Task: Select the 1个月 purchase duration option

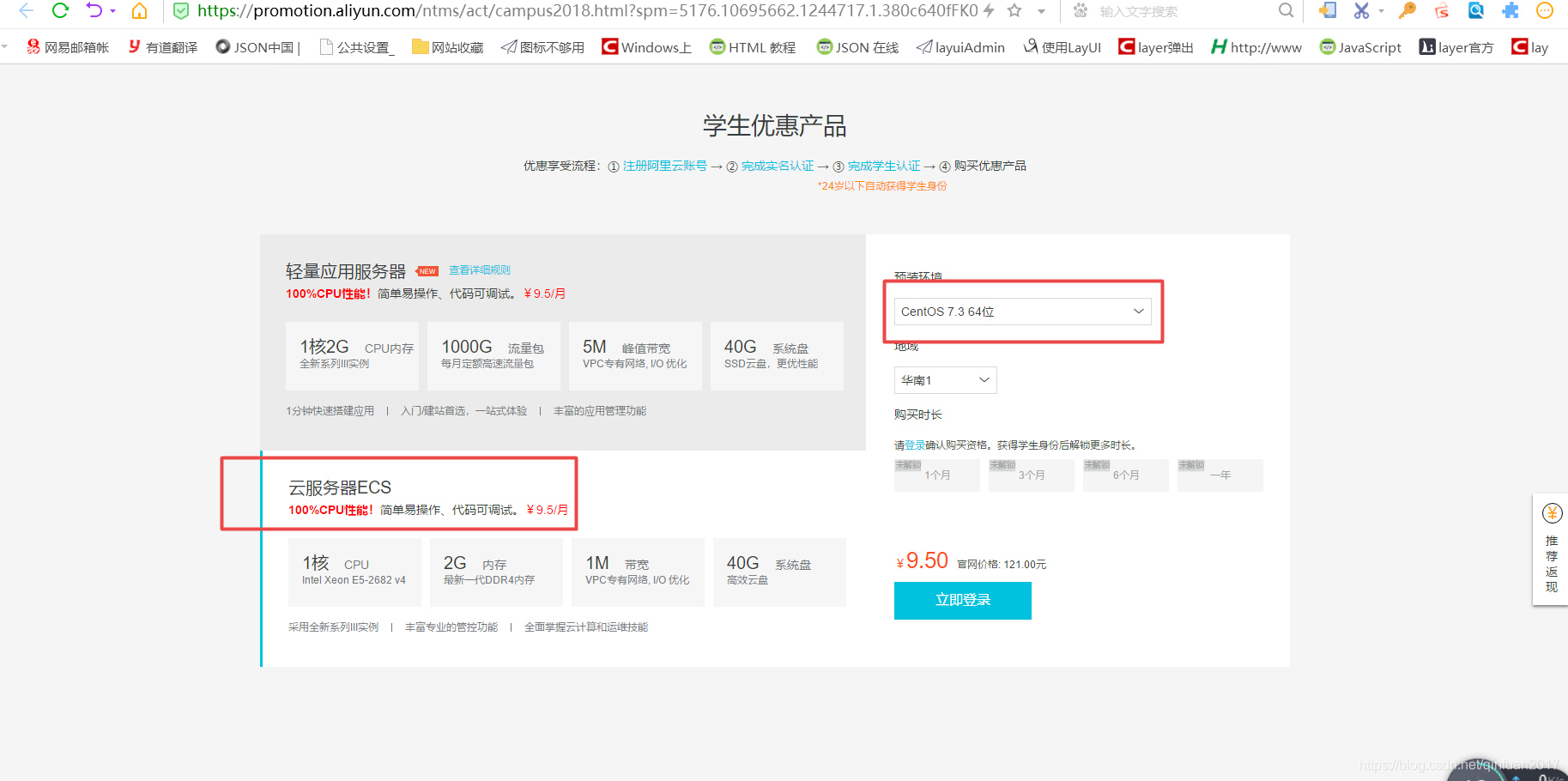Action: tap(936, 474)
